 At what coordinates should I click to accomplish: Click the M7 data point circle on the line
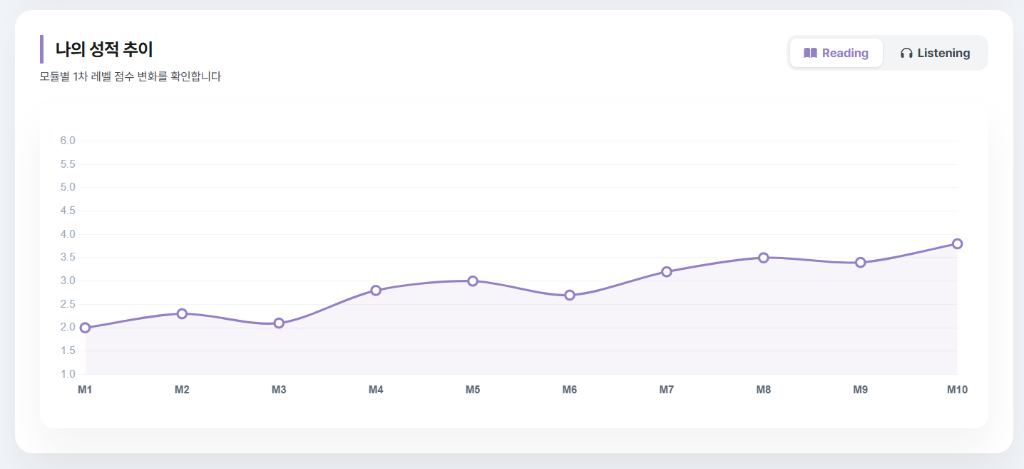click(x=666, y=271)
